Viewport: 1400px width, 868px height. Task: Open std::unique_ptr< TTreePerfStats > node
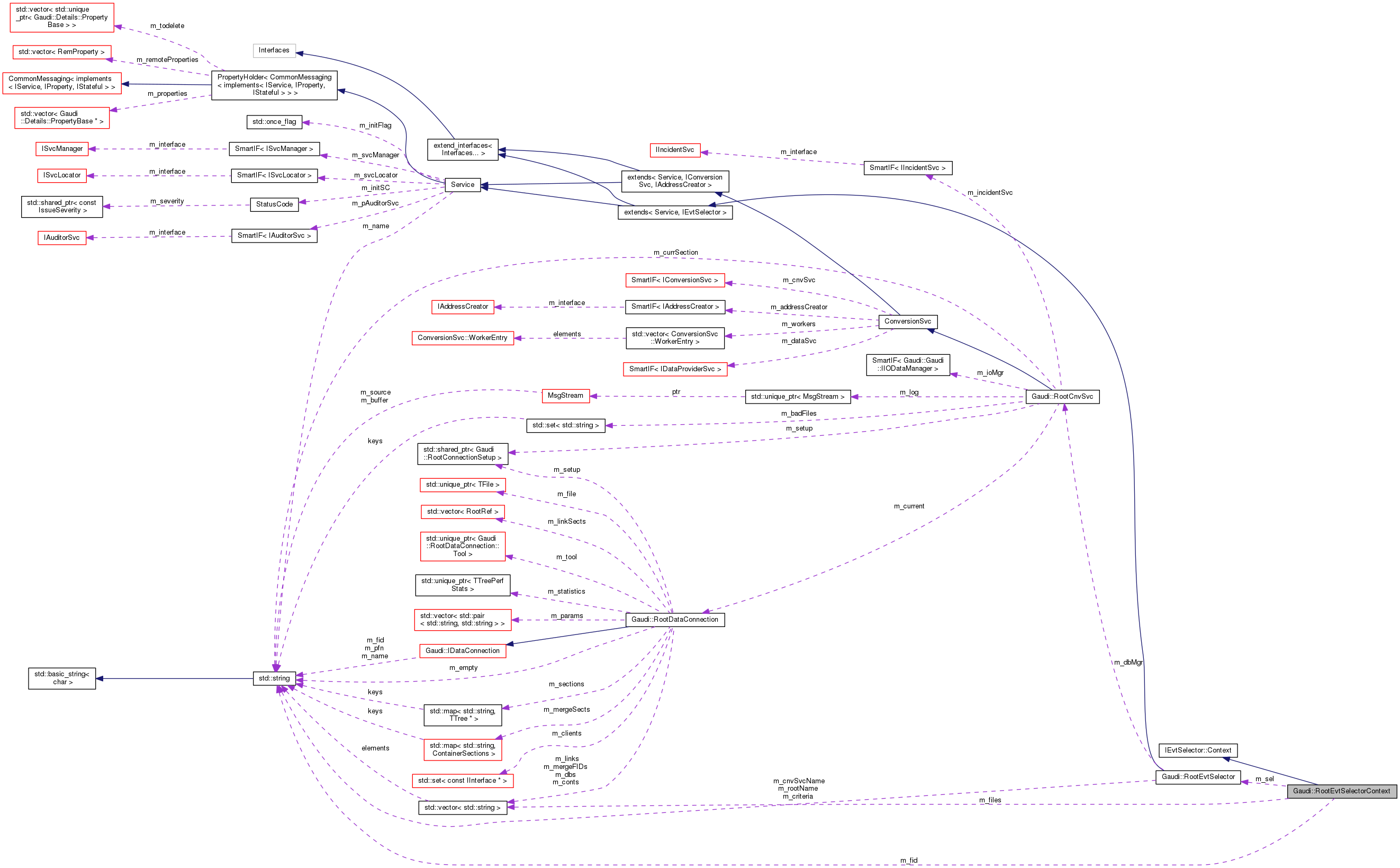463,585
